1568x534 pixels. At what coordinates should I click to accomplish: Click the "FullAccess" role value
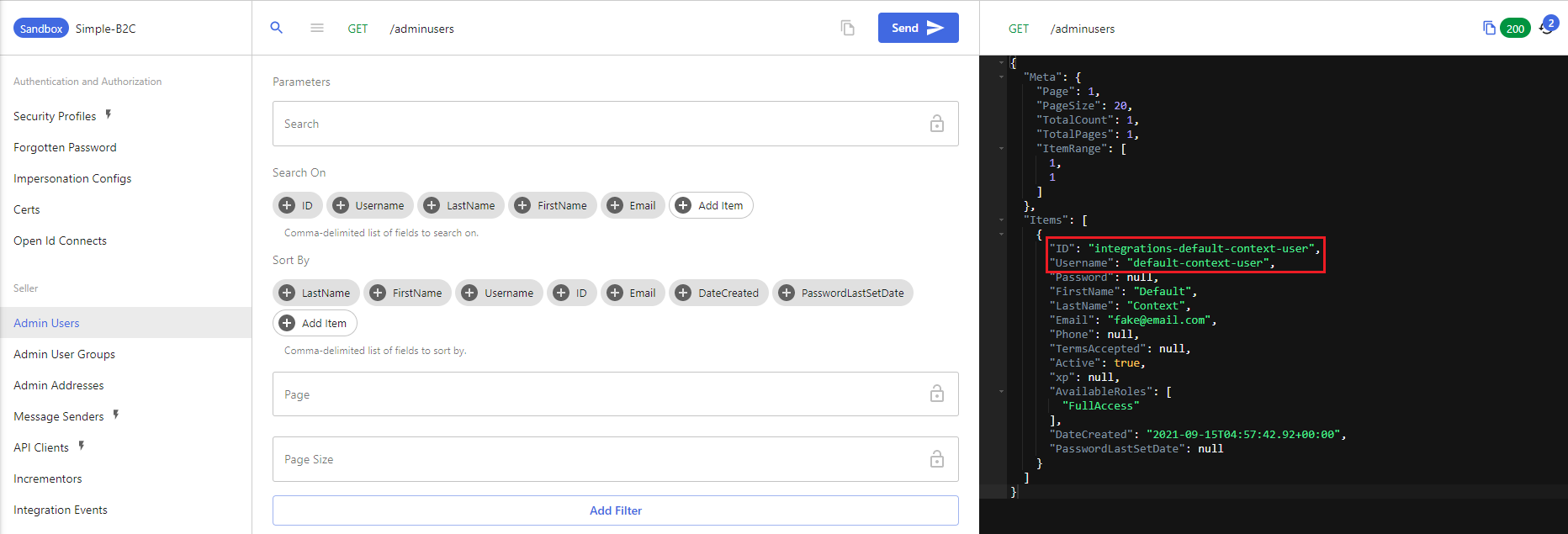pyautogui.click(x=1100, y=405)
